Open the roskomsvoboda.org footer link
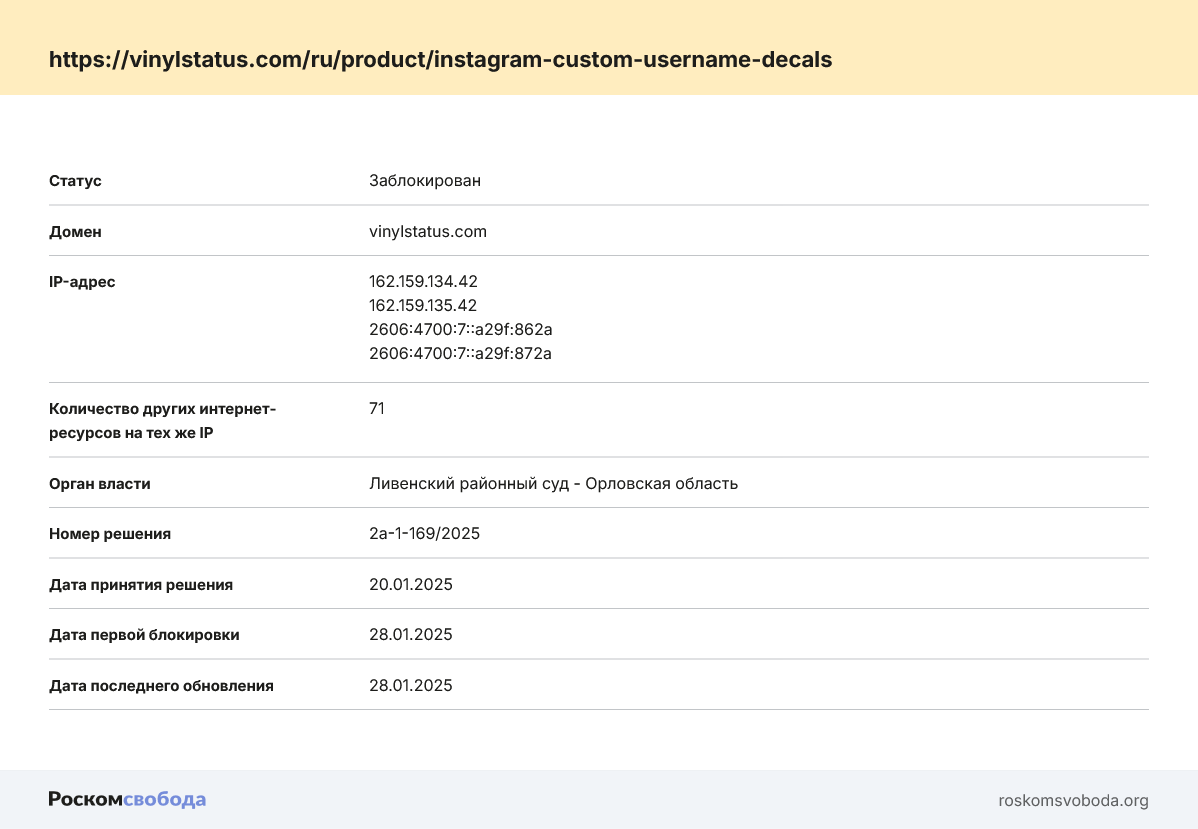The width and height of the screenshot is (1198, 829). coord(1073,800)
